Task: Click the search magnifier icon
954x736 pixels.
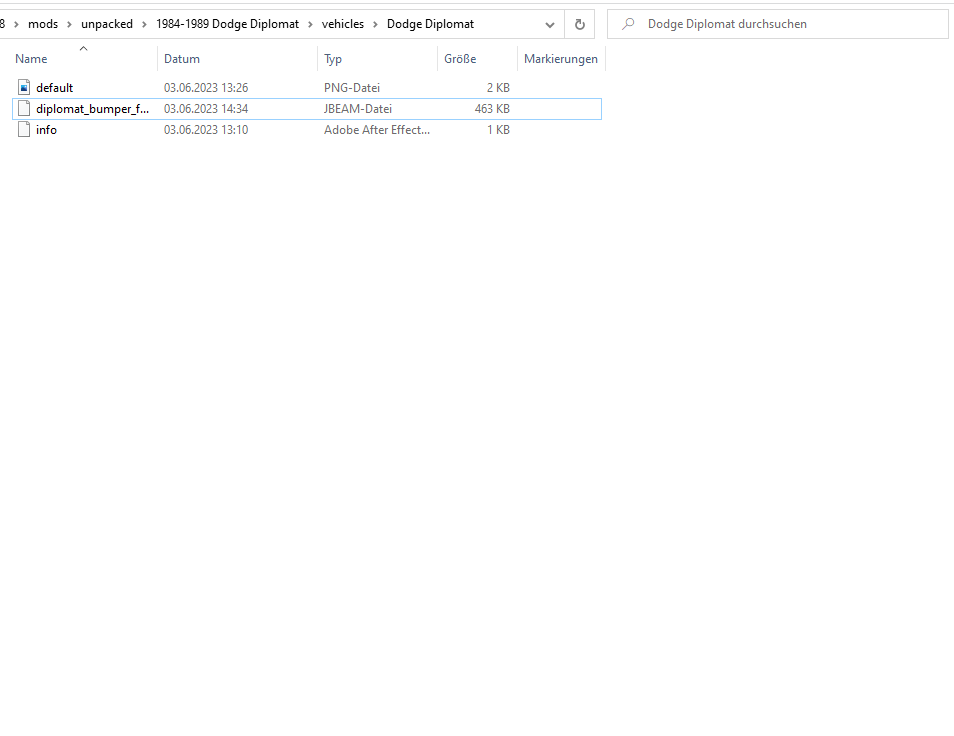Action: [628, 24]
